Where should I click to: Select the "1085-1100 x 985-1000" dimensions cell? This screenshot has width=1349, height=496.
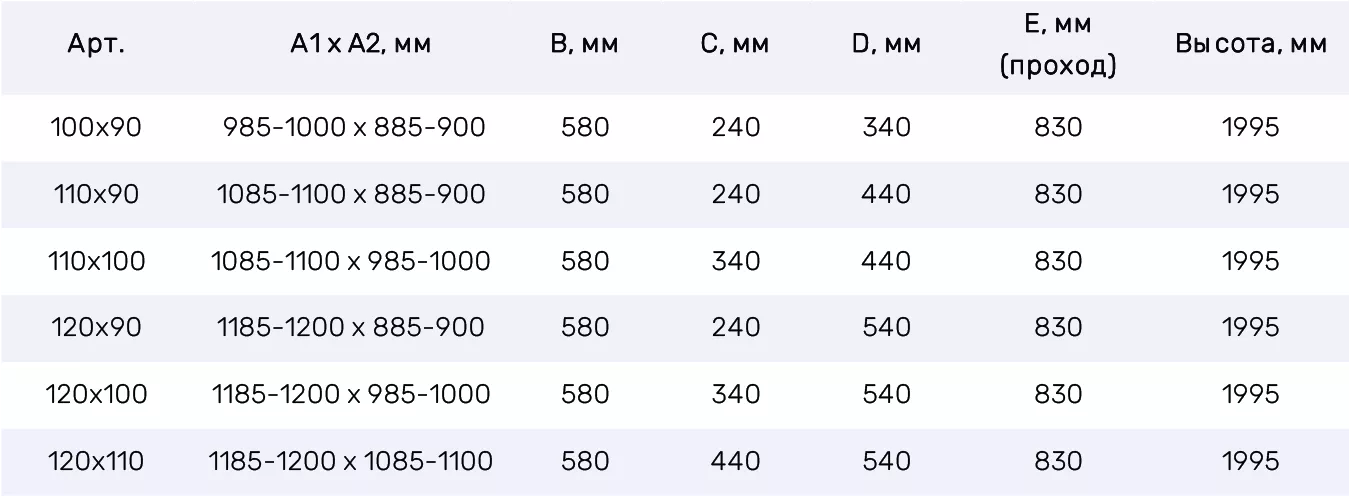[351, 261]
